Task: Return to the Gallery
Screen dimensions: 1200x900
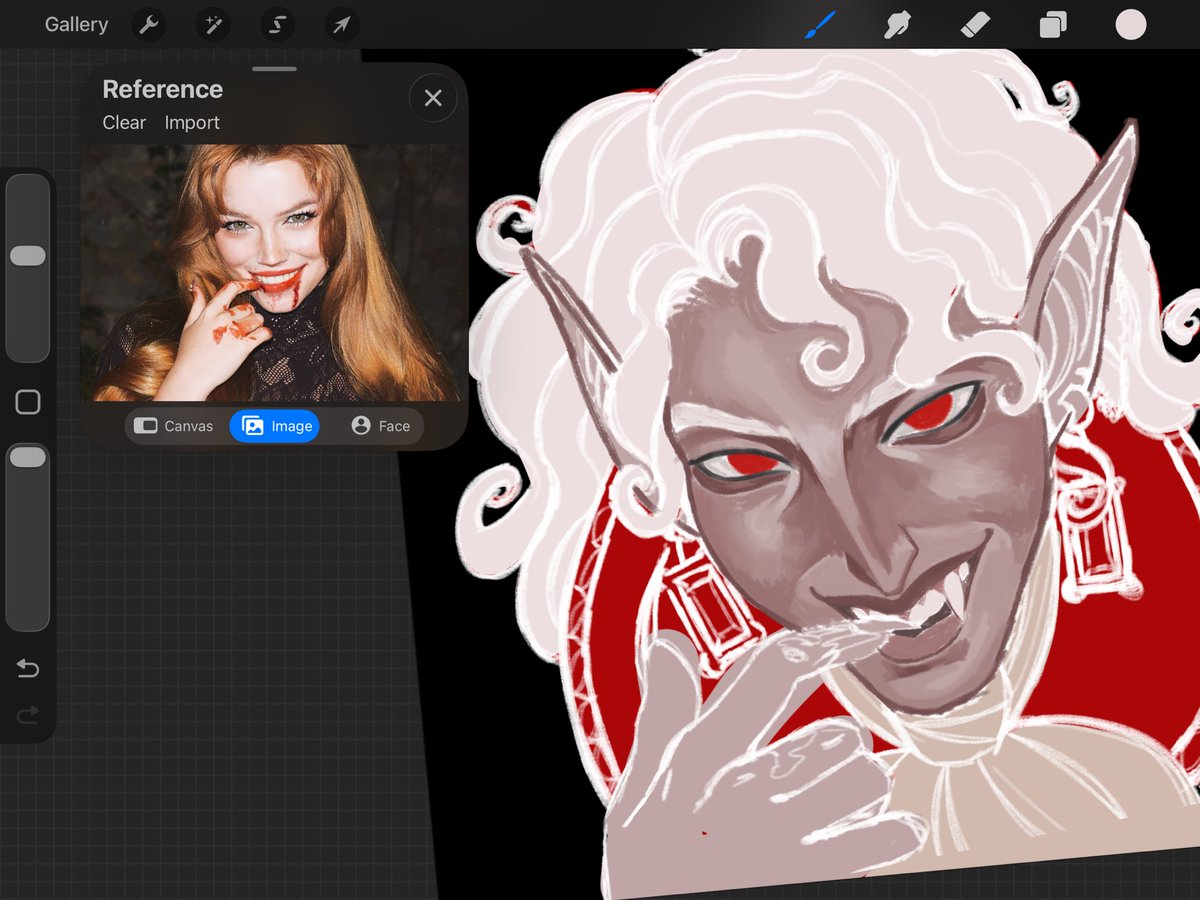Action: (x=76, y=25)
